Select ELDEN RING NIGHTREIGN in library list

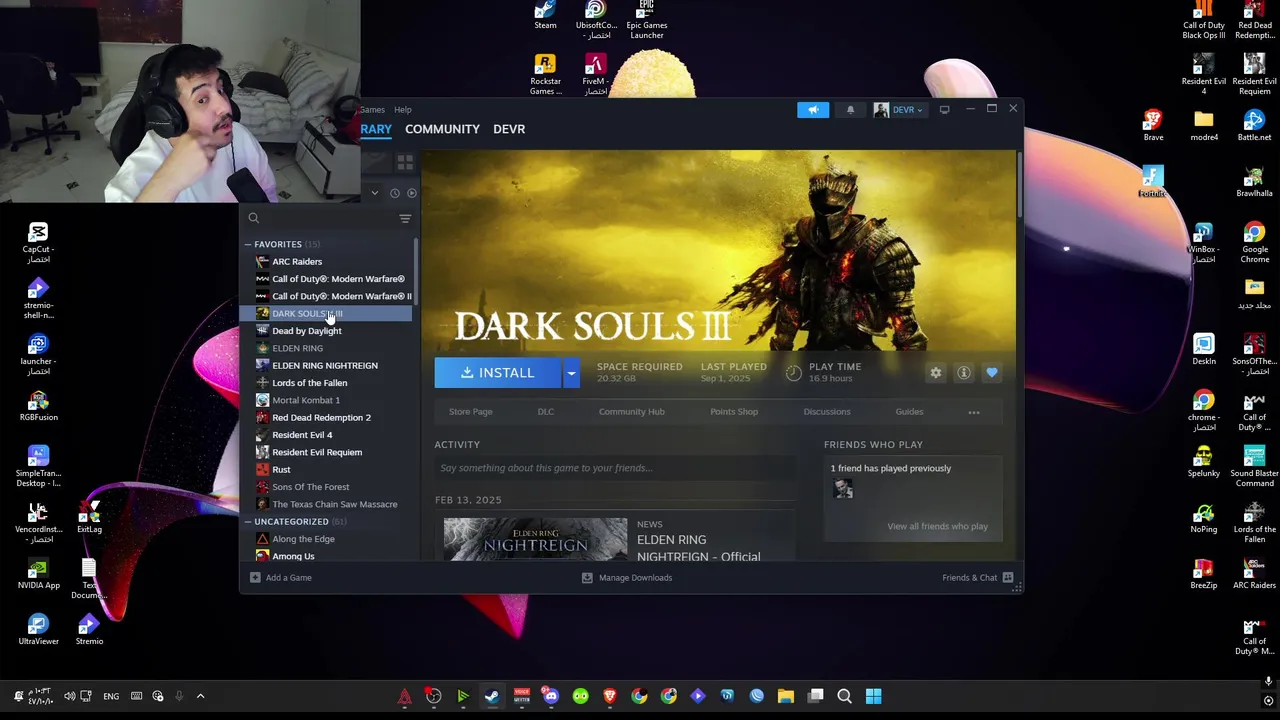pyautogui.click(x=325, y=365)
